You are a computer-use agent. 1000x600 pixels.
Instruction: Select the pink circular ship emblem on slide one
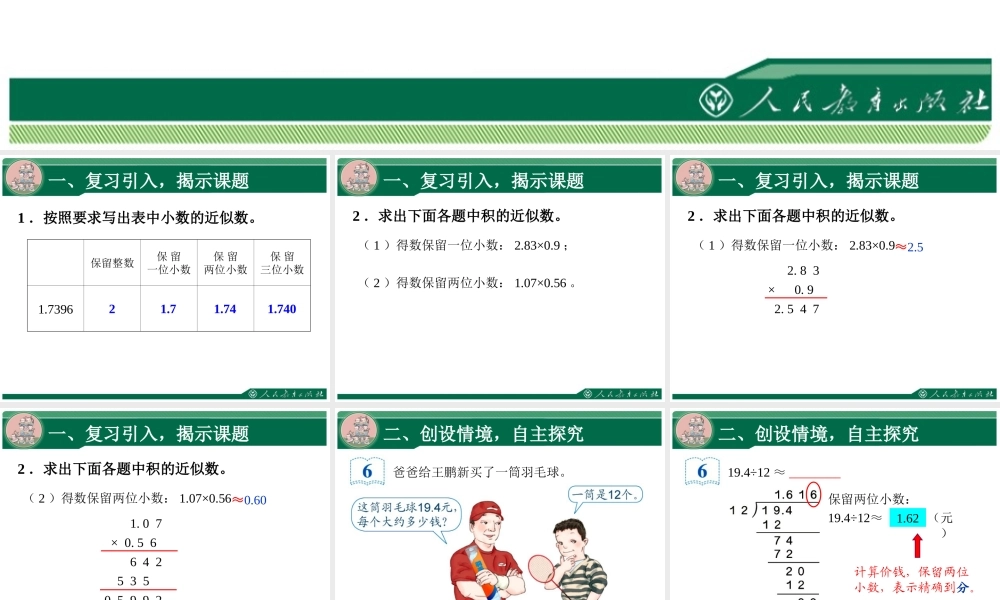pyautogui.click(x=21, y=177)
